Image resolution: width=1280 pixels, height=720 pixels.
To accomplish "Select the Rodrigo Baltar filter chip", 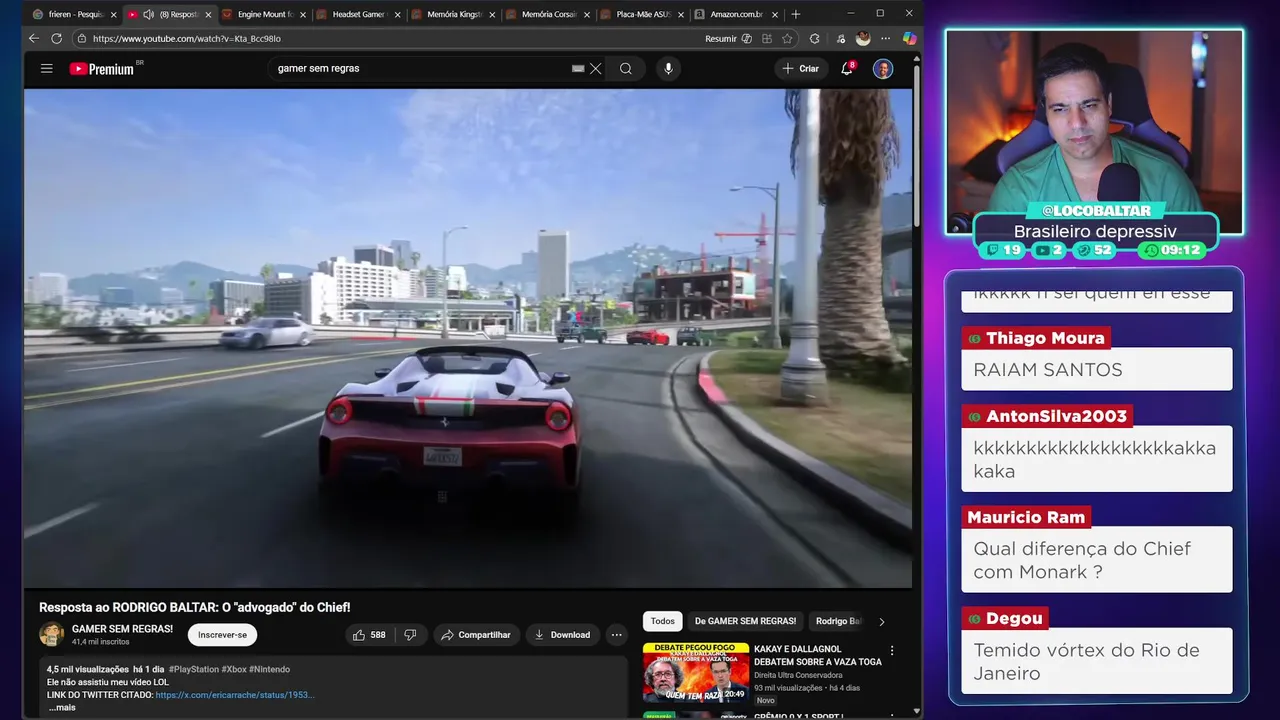I will pyautogui.click(x=838, y=621).
